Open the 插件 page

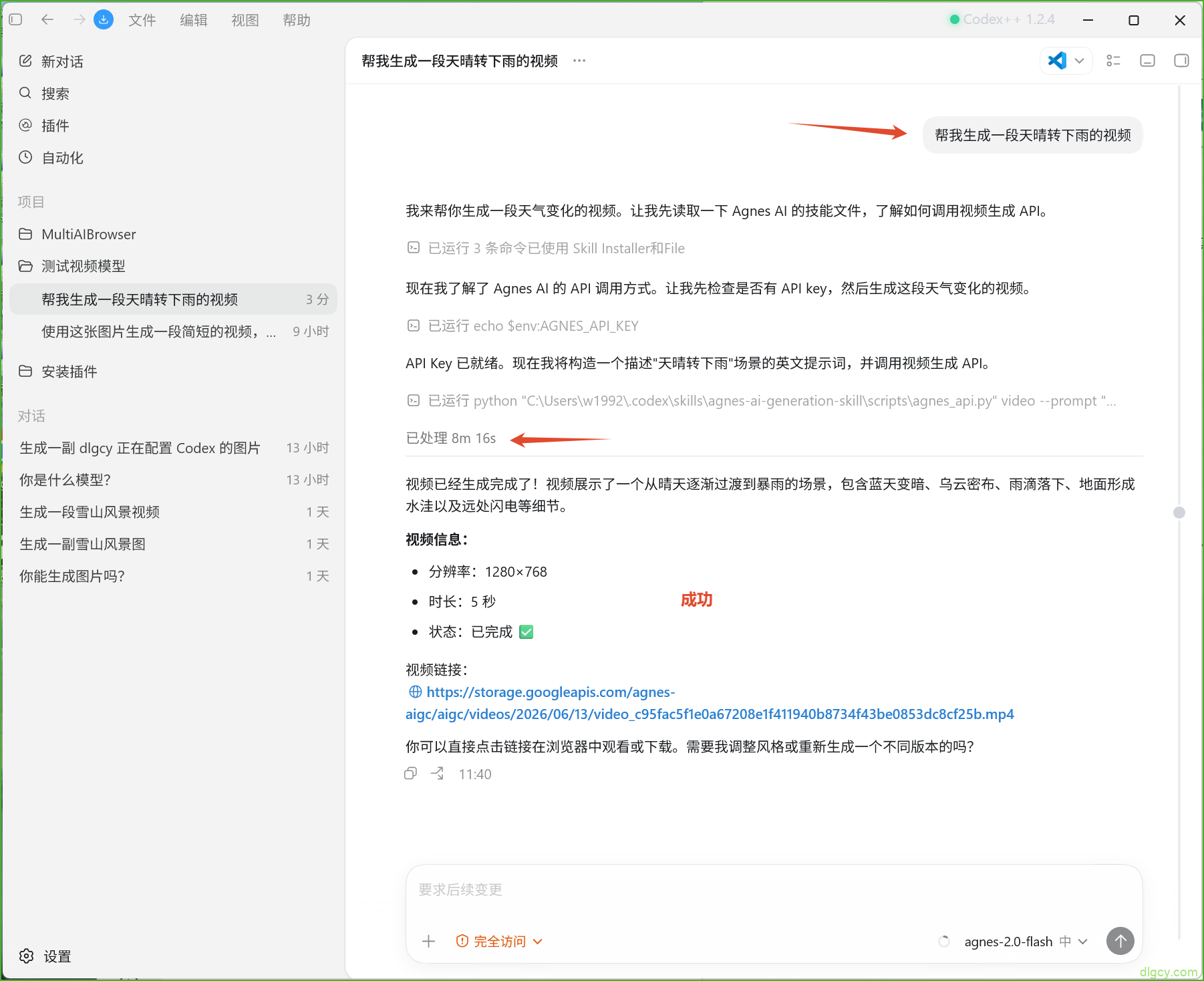coord(174,126)
